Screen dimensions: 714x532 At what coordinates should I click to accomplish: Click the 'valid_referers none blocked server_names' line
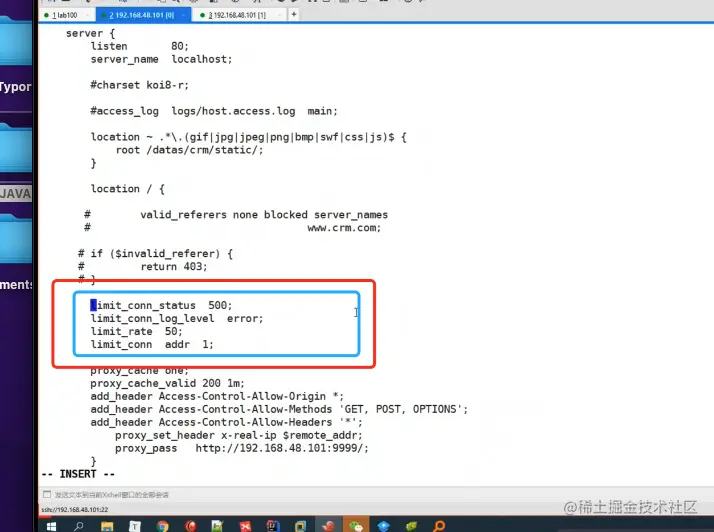pos(264,215)
